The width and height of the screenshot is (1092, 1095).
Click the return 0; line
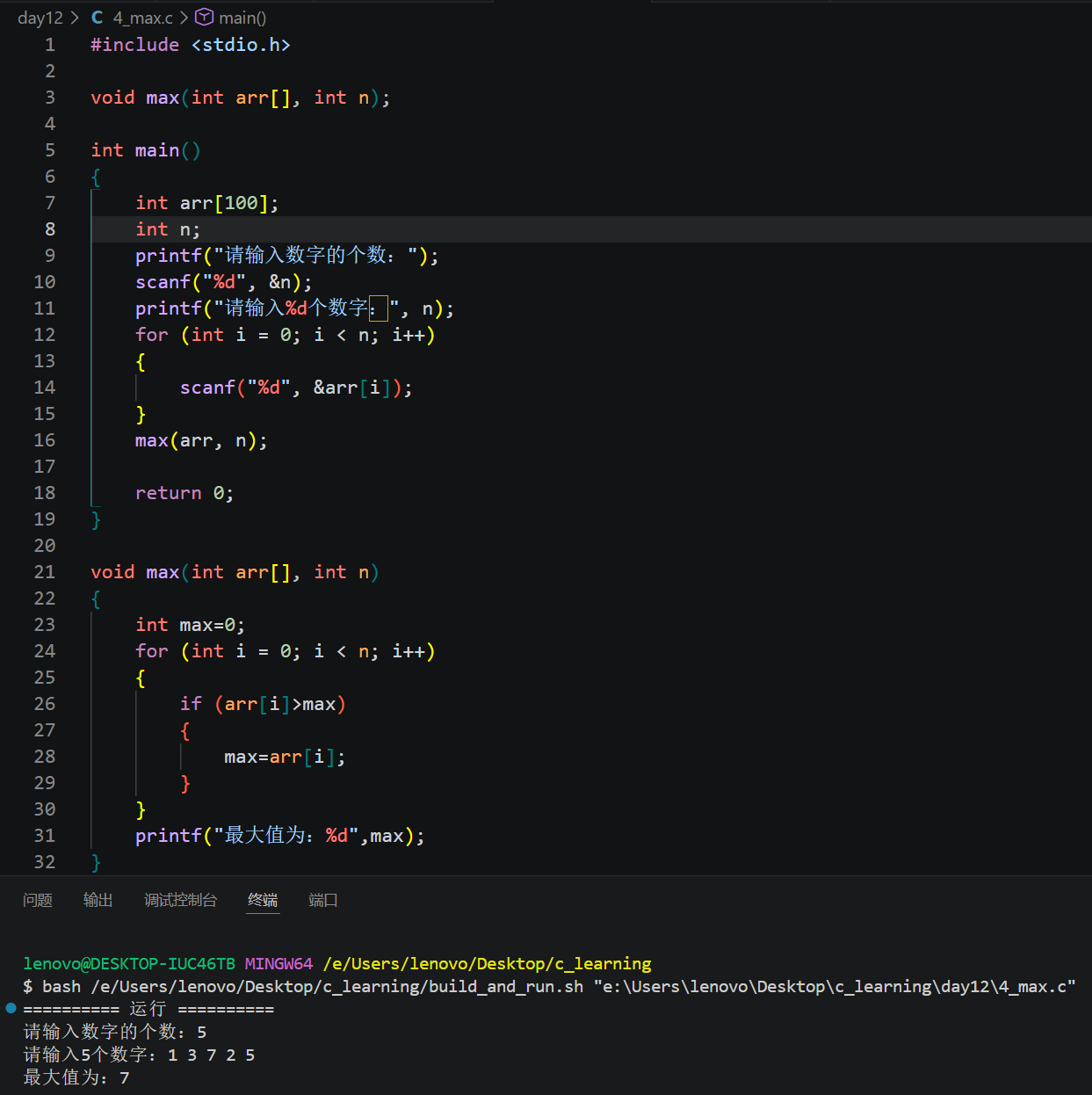pyautogui.click(x=184, y=493)
